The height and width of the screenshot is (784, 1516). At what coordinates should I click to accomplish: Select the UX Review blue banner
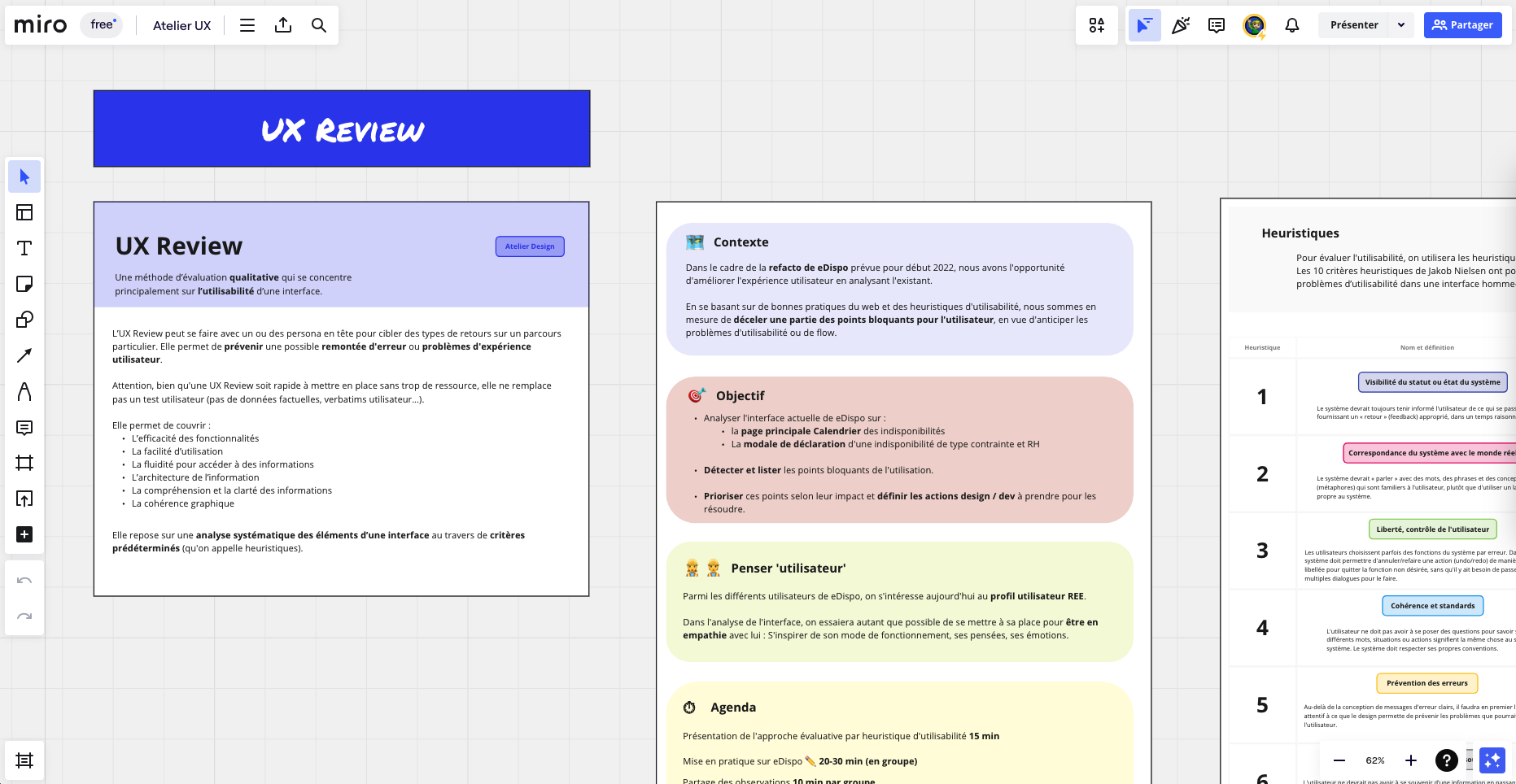coord(342,128)
